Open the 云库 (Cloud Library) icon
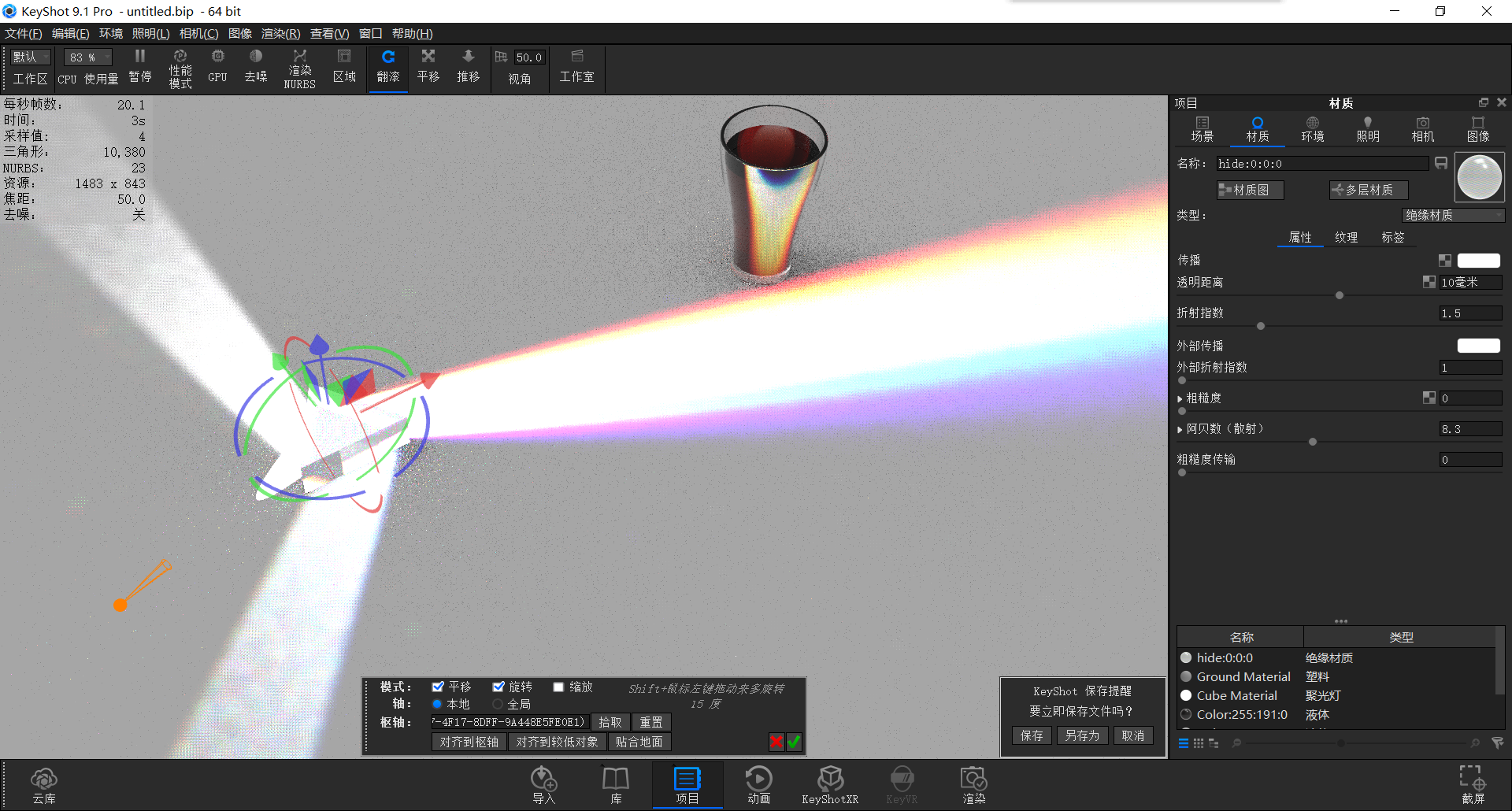The height and width of the screenshot is (811, 1512). click(x=44, y=783)
